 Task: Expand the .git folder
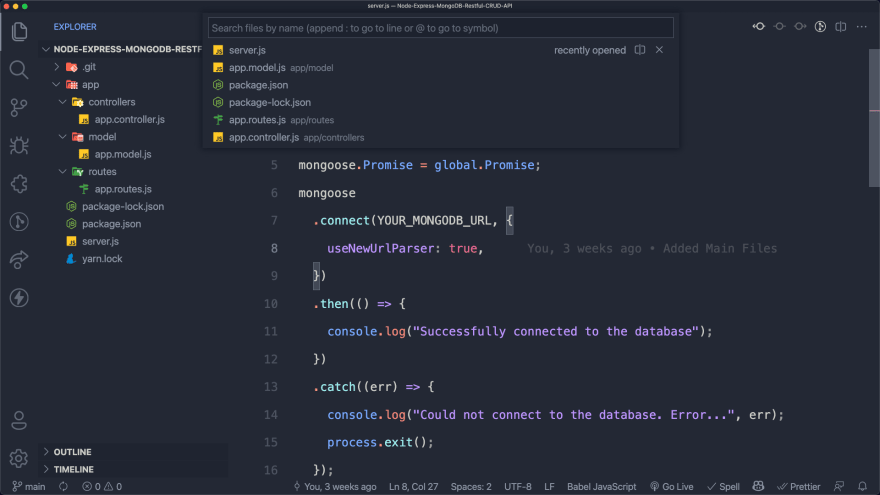[x=89, y=67]
